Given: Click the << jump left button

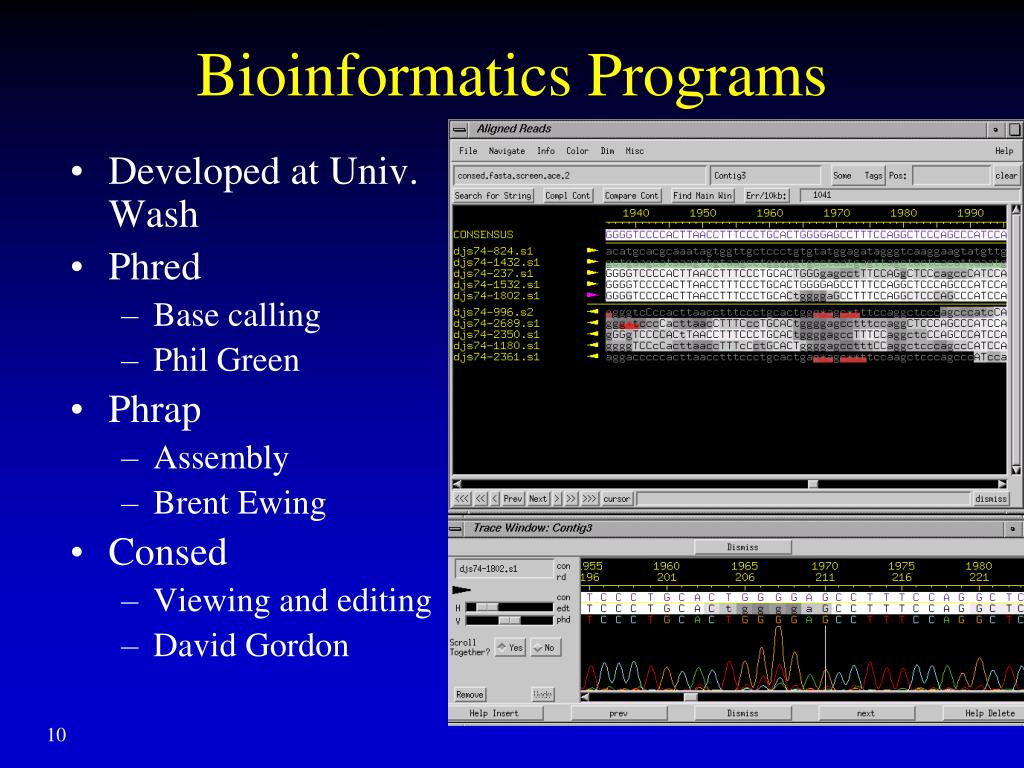Looking at the screenshot, I should [481, 498].
